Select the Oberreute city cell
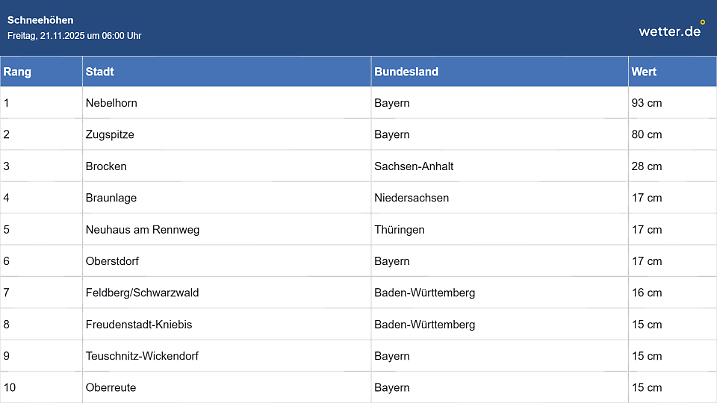The height and width of the screenshot is (403, 717). tap(112, 387)
